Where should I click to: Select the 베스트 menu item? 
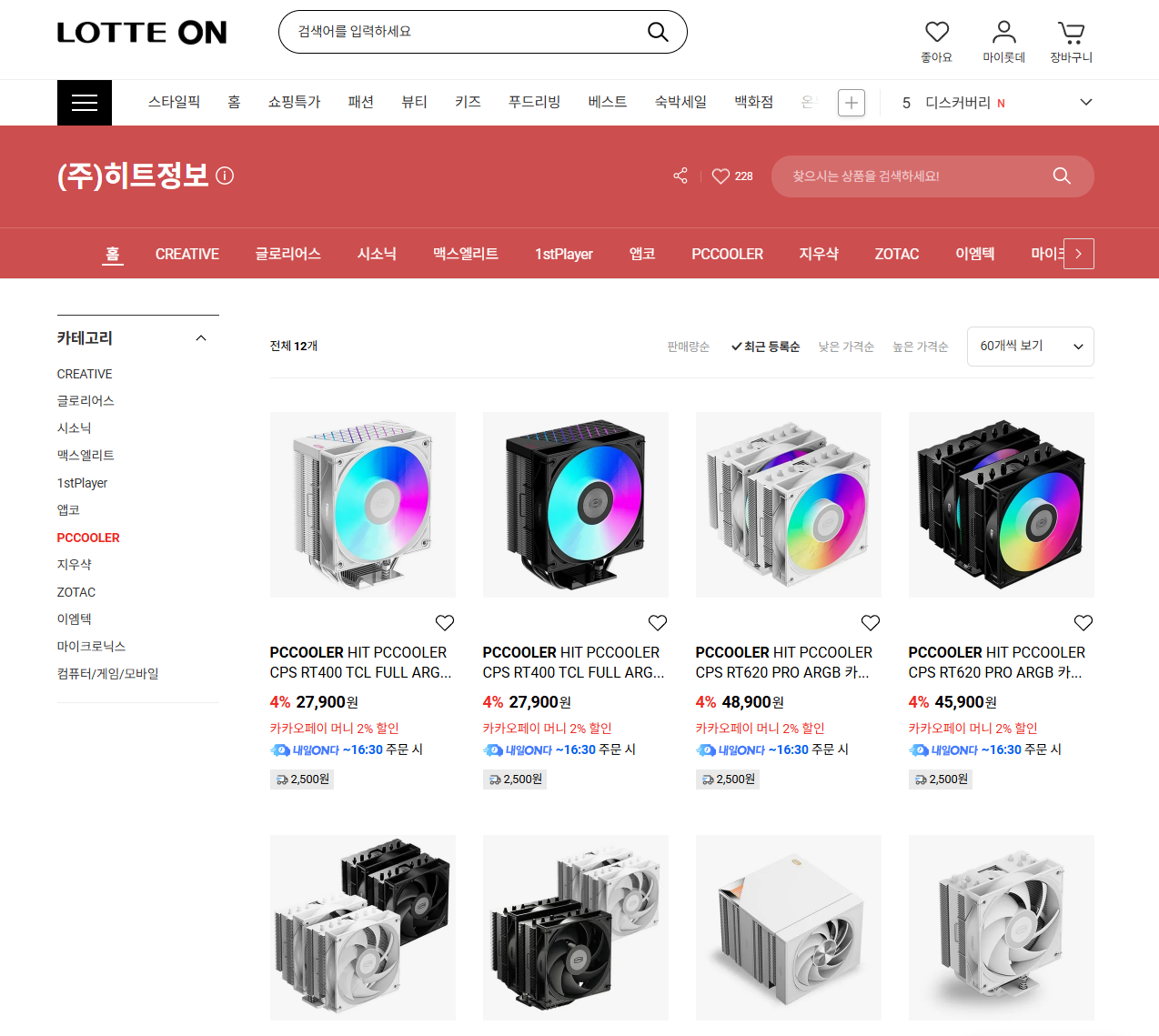tap(608, 102)
